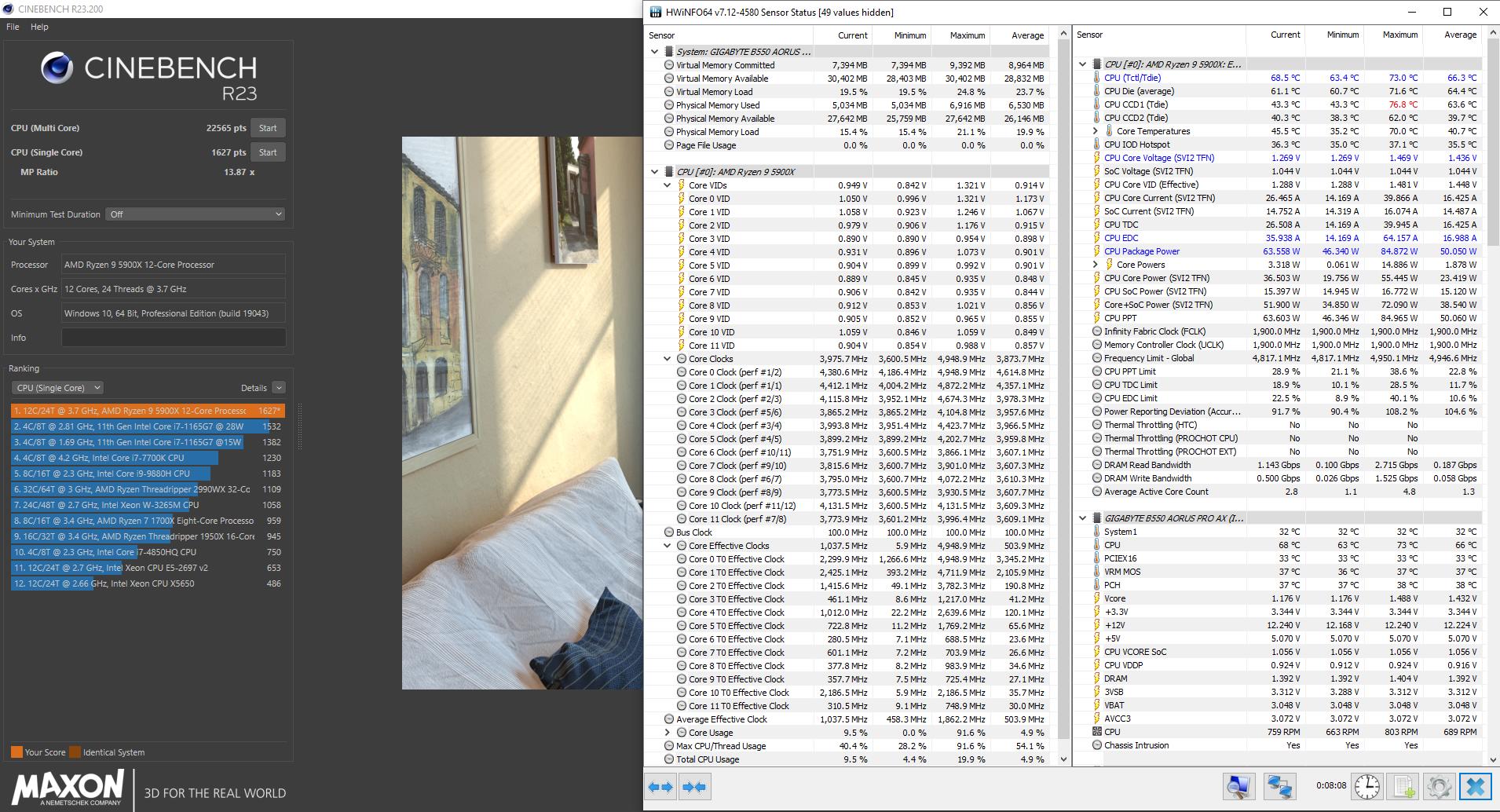Click the Average column header in left sensor pane
The width and height of the screenshot is (1500, 812).
1027,35
